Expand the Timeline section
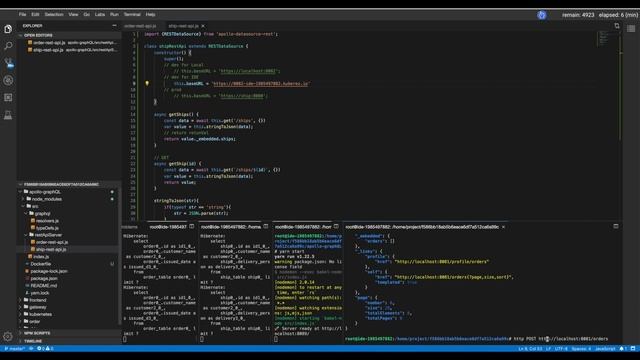The image size is (640, 360). pos(33,341)
